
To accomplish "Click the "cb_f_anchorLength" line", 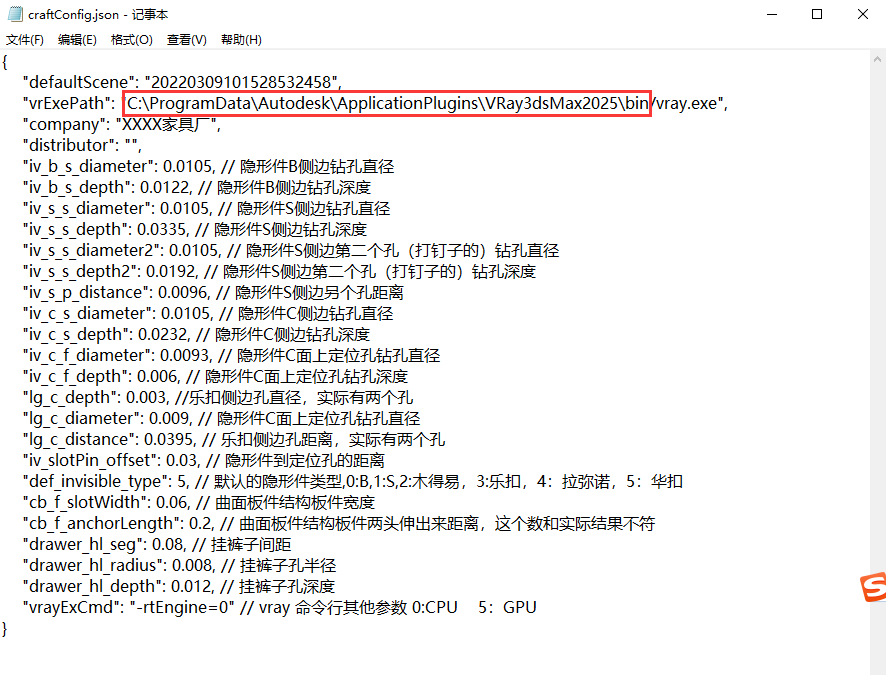I will point(339,523).
